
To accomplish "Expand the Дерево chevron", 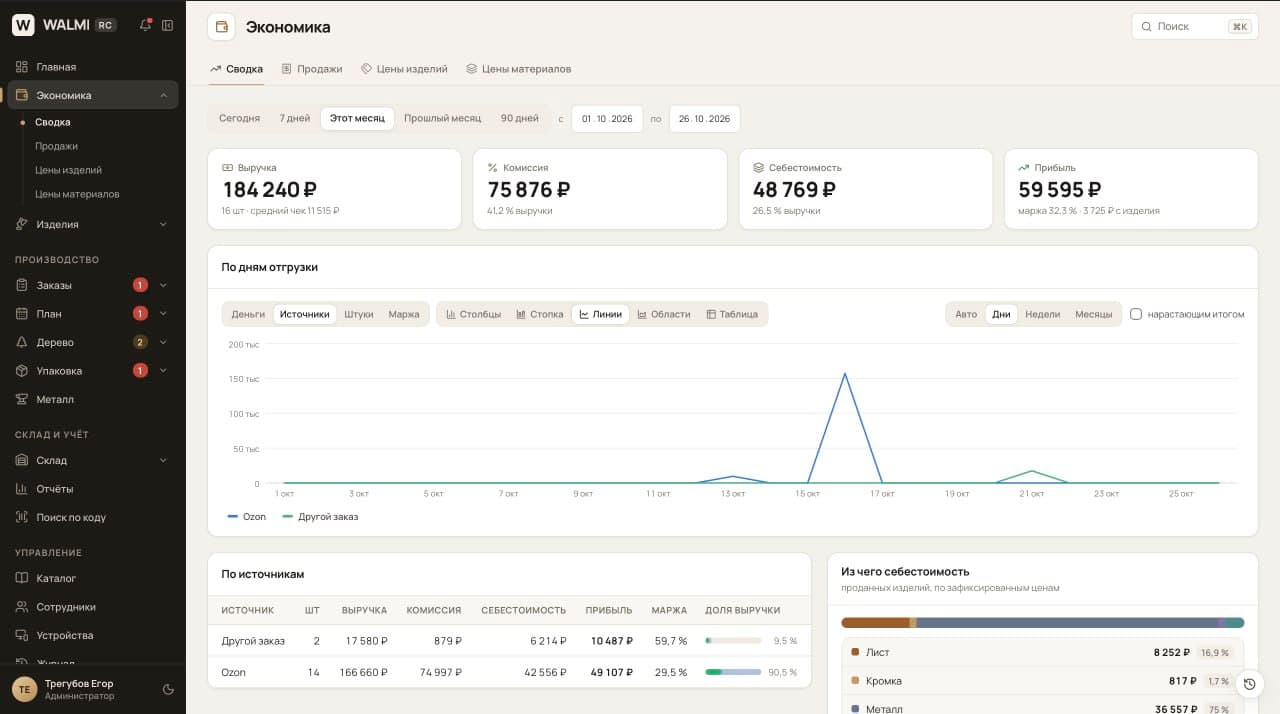I will [163, 342].
